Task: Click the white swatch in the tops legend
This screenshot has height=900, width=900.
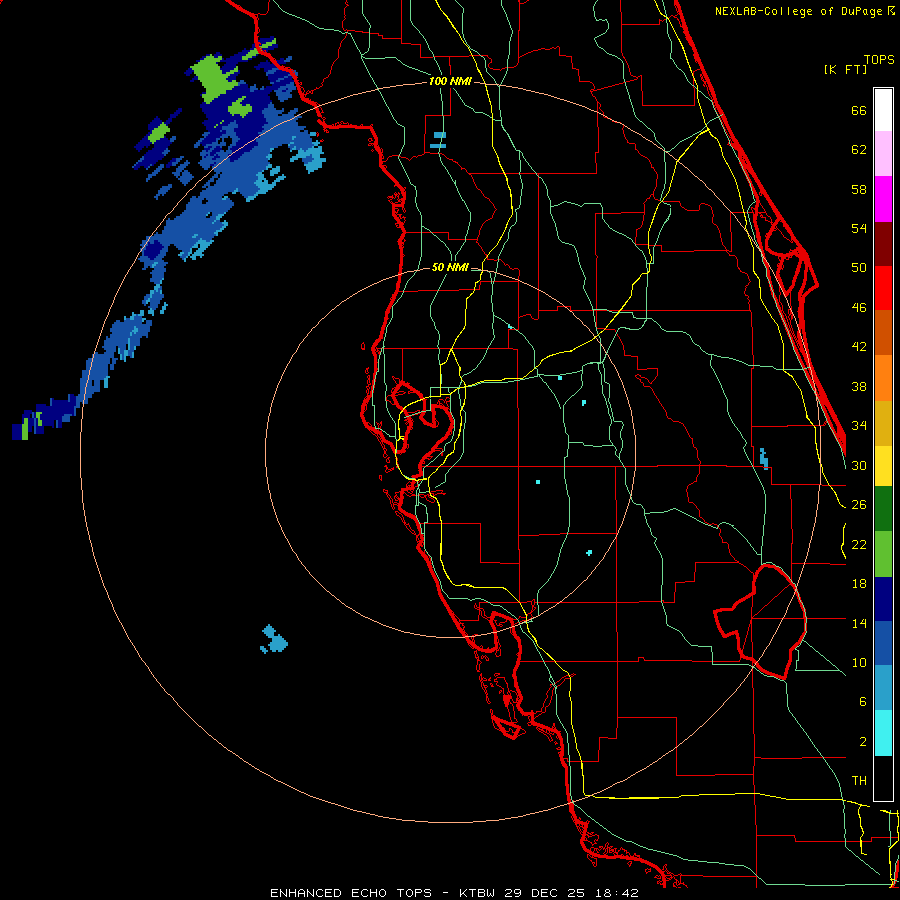Action: (x=883, y=110)
